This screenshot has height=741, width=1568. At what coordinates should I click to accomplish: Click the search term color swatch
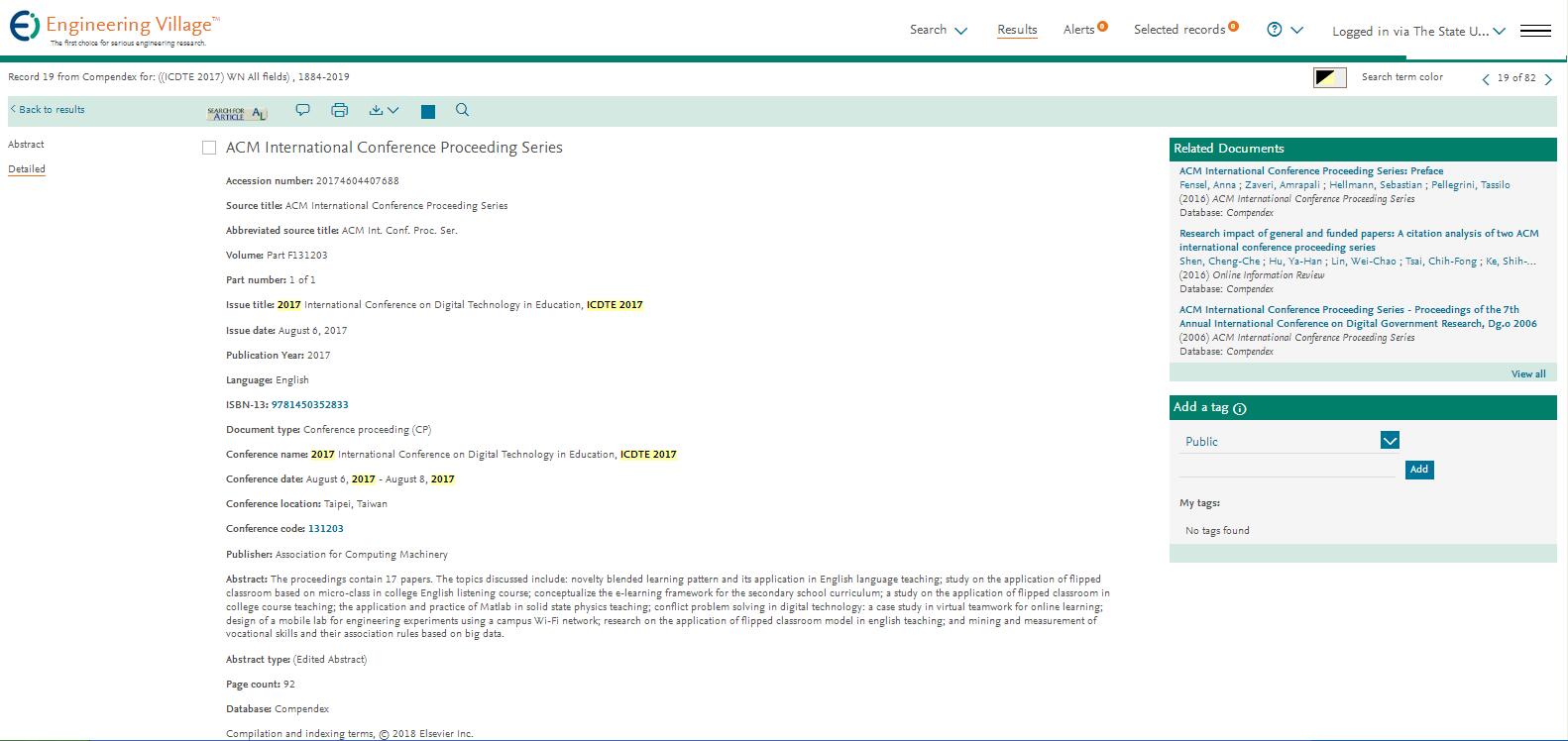coord(1330,78)
